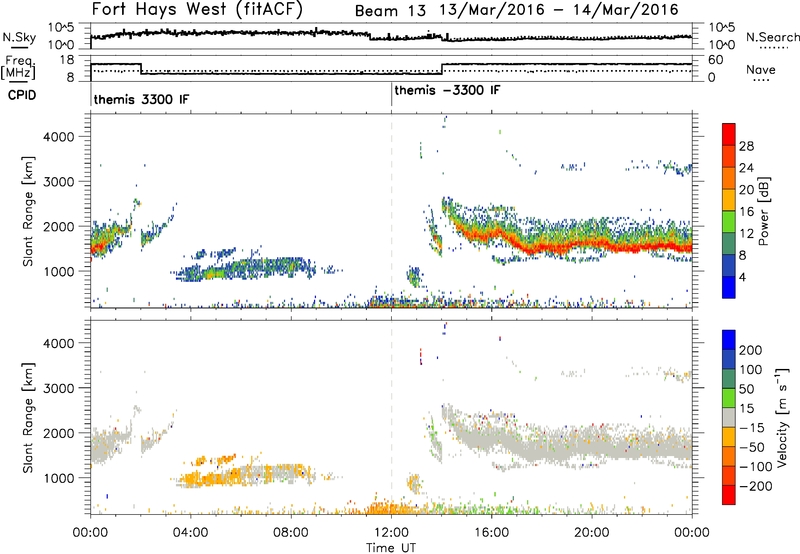Image resolution: width=800 pixels, height=554 pixels.
Task: Click the 'Velocity [m s-1]' colorbar label
Action: click(782, 417)
